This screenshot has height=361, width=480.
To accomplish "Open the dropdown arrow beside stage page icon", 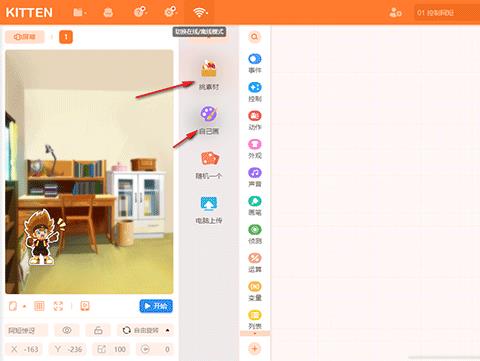I will click(x=24, y=306).
